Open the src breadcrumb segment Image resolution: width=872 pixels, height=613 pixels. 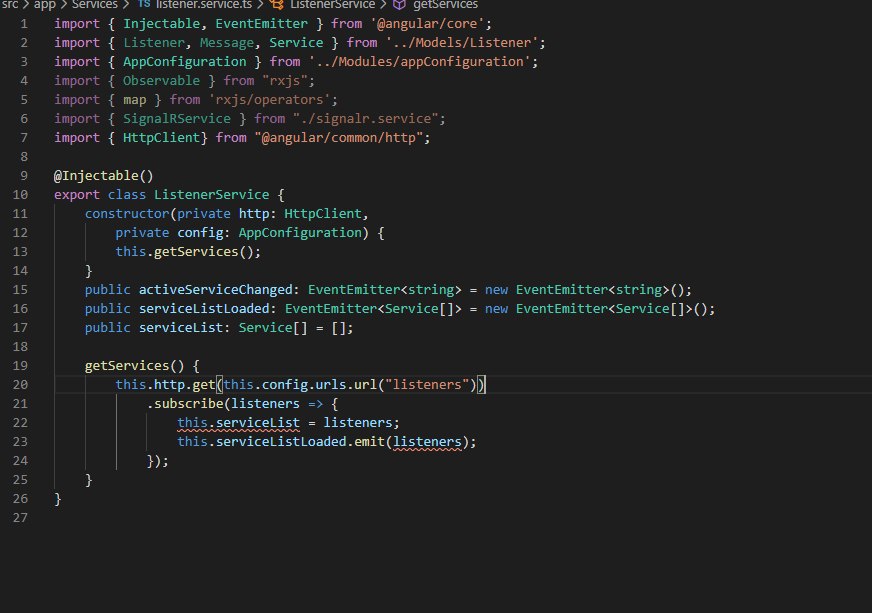10,4
